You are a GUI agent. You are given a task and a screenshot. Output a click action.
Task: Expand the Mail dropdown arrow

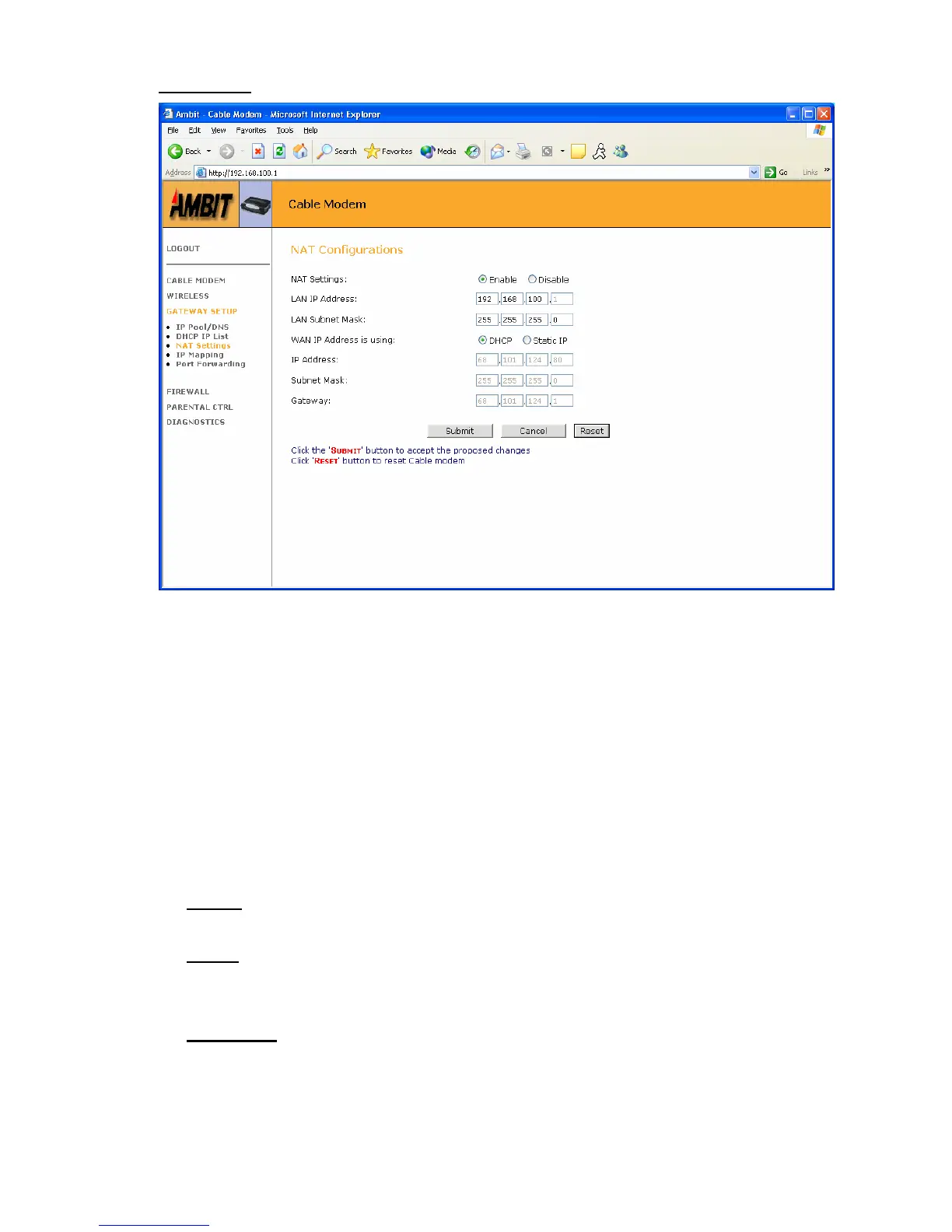pos(509,151)
